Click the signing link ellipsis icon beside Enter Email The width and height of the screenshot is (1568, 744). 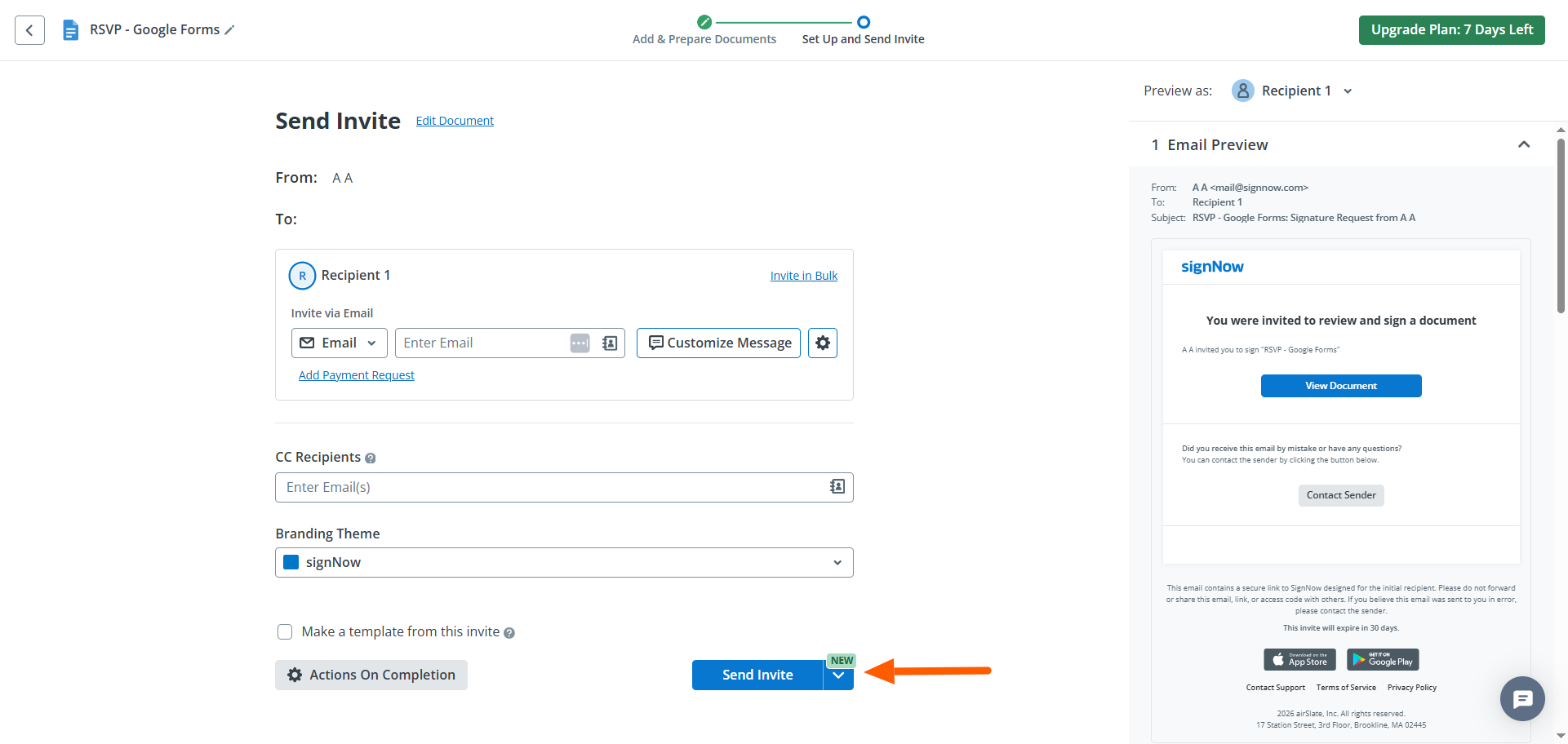coord(580,343)
